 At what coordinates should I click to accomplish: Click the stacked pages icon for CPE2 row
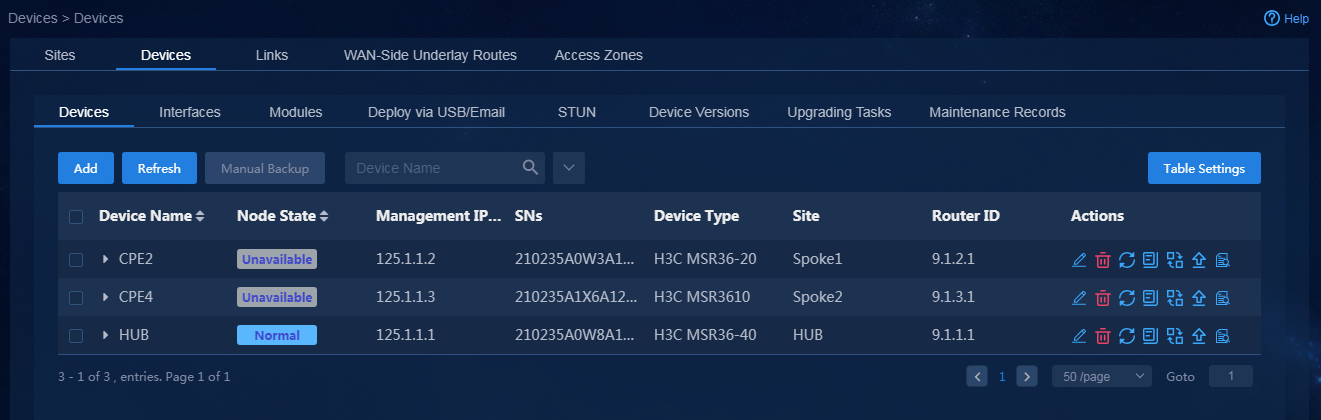tap(1151, 260)
